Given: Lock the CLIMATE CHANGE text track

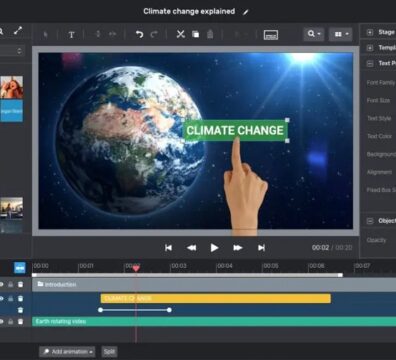Looking at the screenshot, I should click(x=11, y=299).
